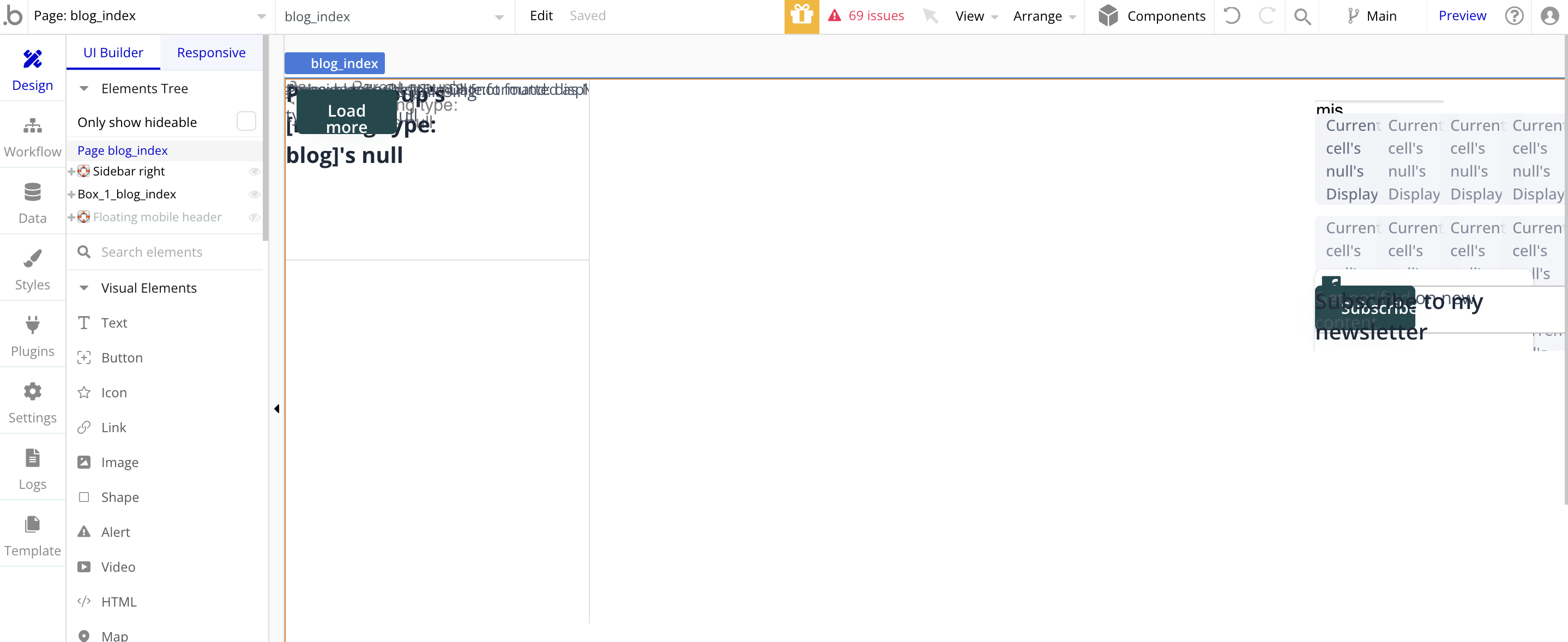Add an Image element

click(x=119, y=463)
